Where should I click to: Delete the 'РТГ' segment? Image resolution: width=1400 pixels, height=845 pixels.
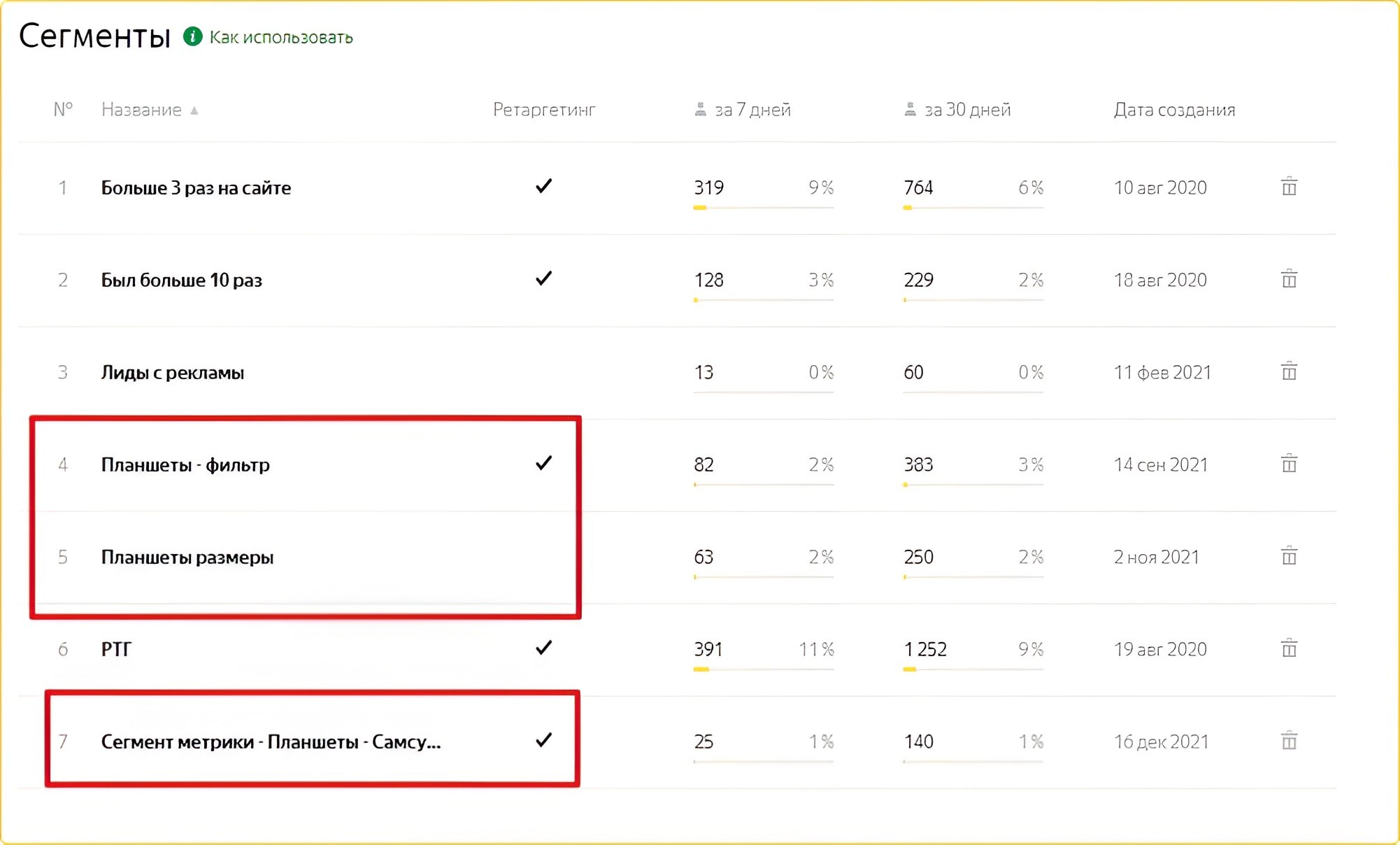(x=1289, y=648)
